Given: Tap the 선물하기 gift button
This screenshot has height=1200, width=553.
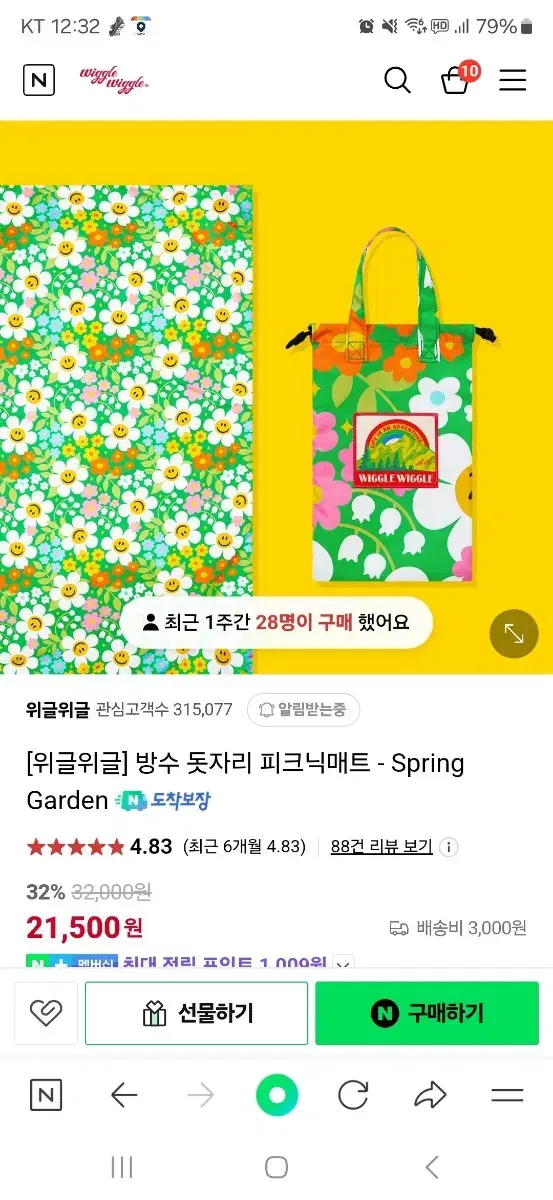Looking at the screenshot, I should pos(196,1013).
